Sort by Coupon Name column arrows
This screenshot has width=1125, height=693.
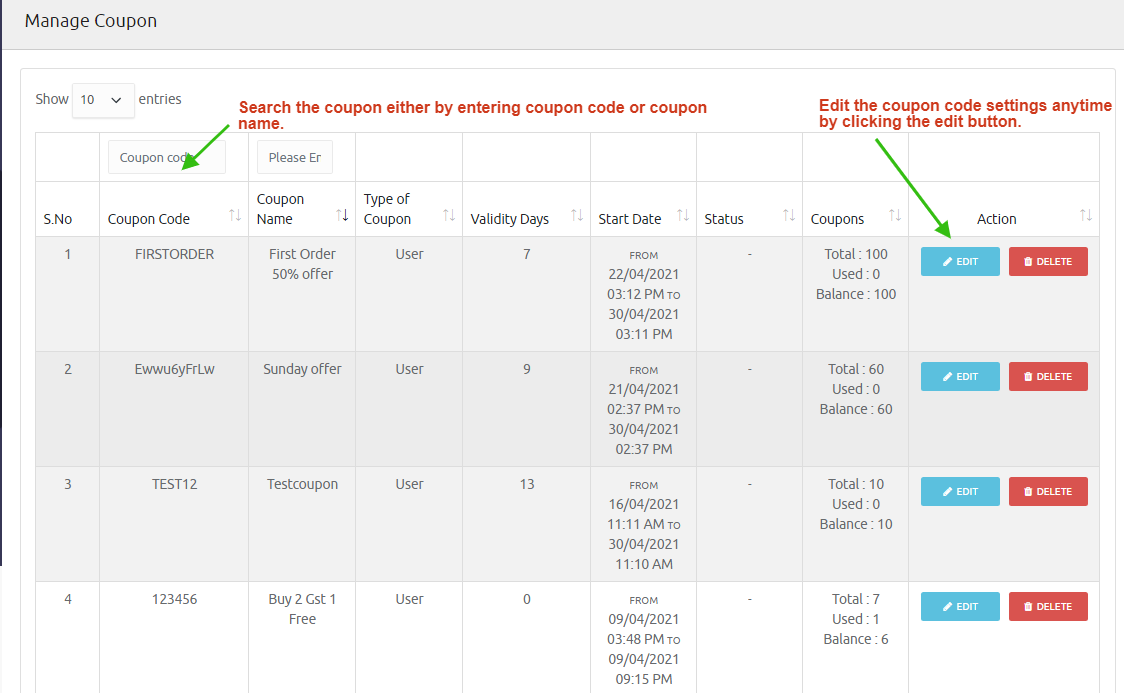pyautogui.click(x=342, y=215)
